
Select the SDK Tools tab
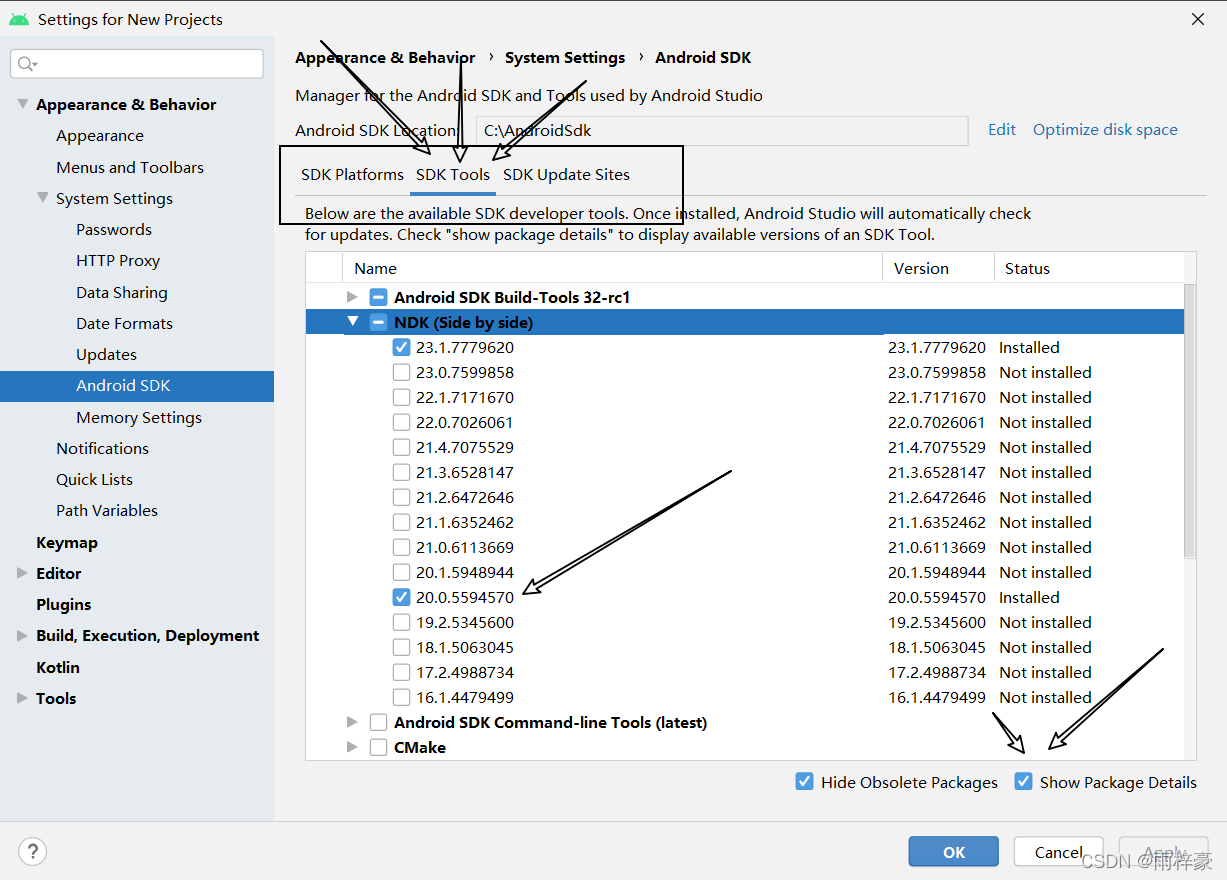tap(453, 174)
